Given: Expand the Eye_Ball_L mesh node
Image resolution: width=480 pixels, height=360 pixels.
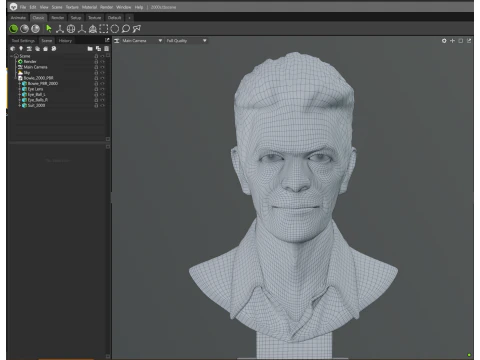Looking at the screenshot, I should (x=19, y=95).
